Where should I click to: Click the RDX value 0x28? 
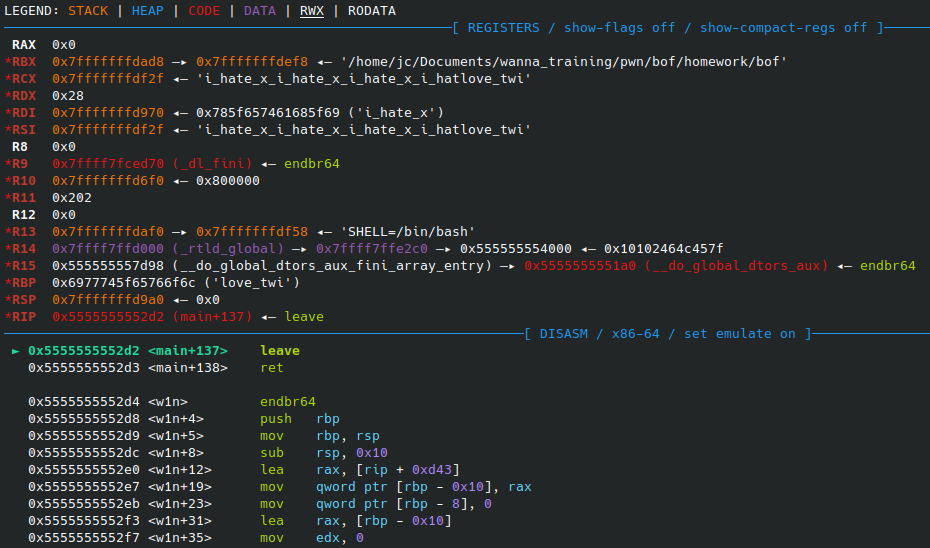pos(68,96)
